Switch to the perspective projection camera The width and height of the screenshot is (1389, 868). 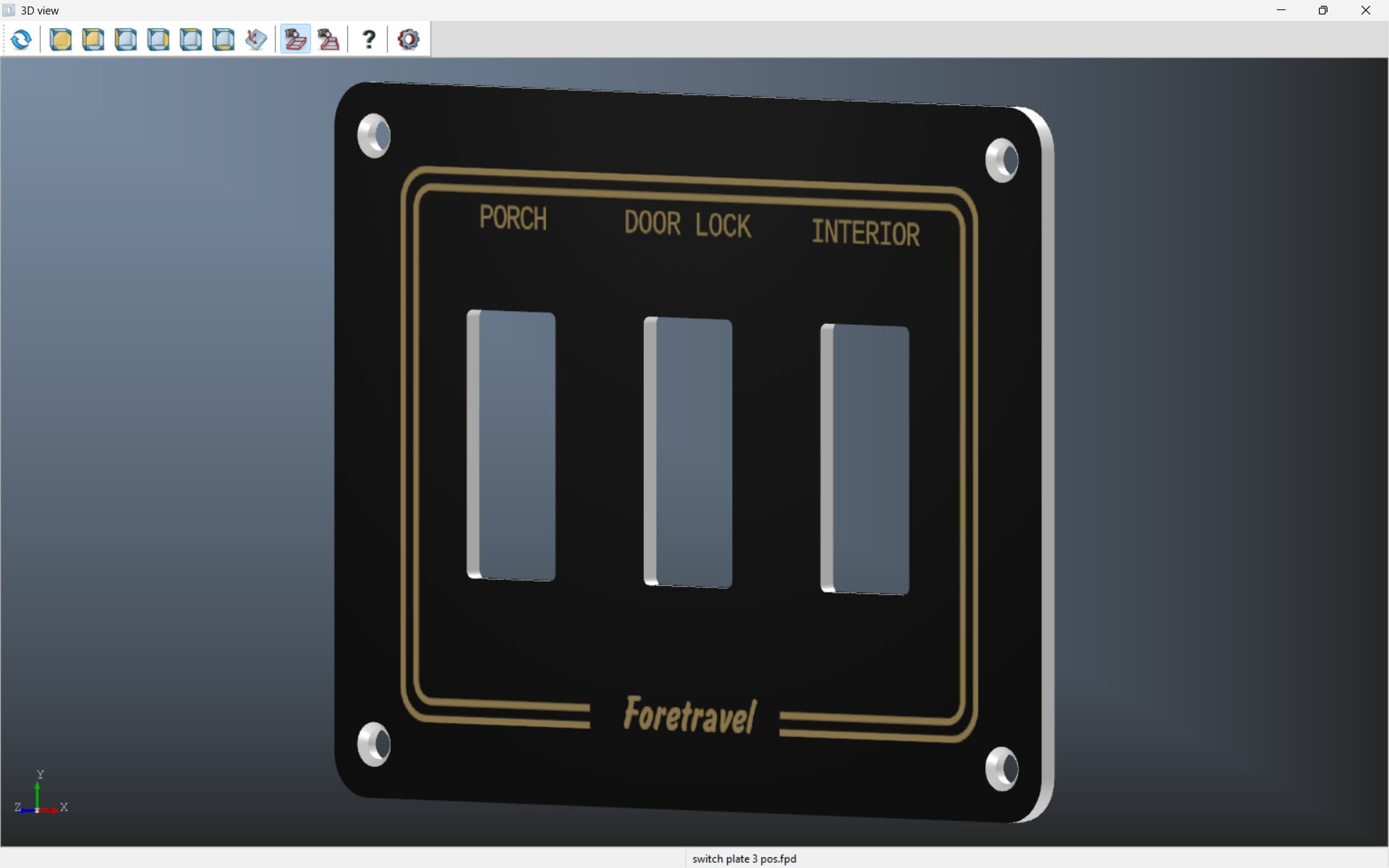pos(329,39)
